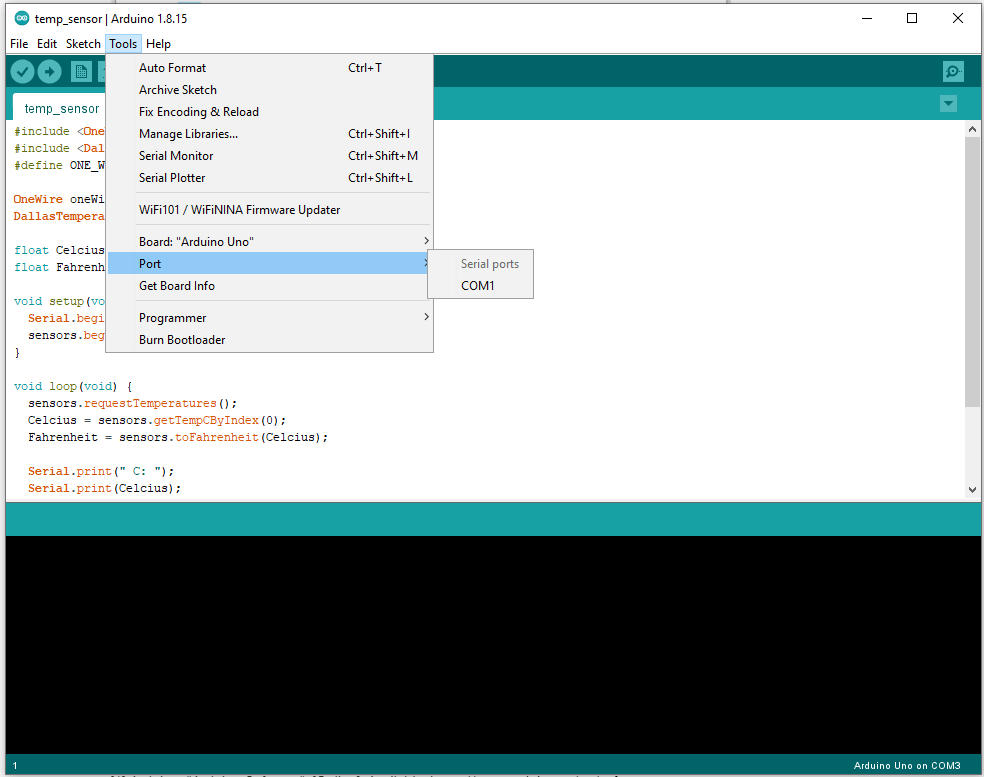The image size is (984, 777).
Task: Open Serial Monitor magnifier icon in toolbar
Action: (x=953, y=72)
